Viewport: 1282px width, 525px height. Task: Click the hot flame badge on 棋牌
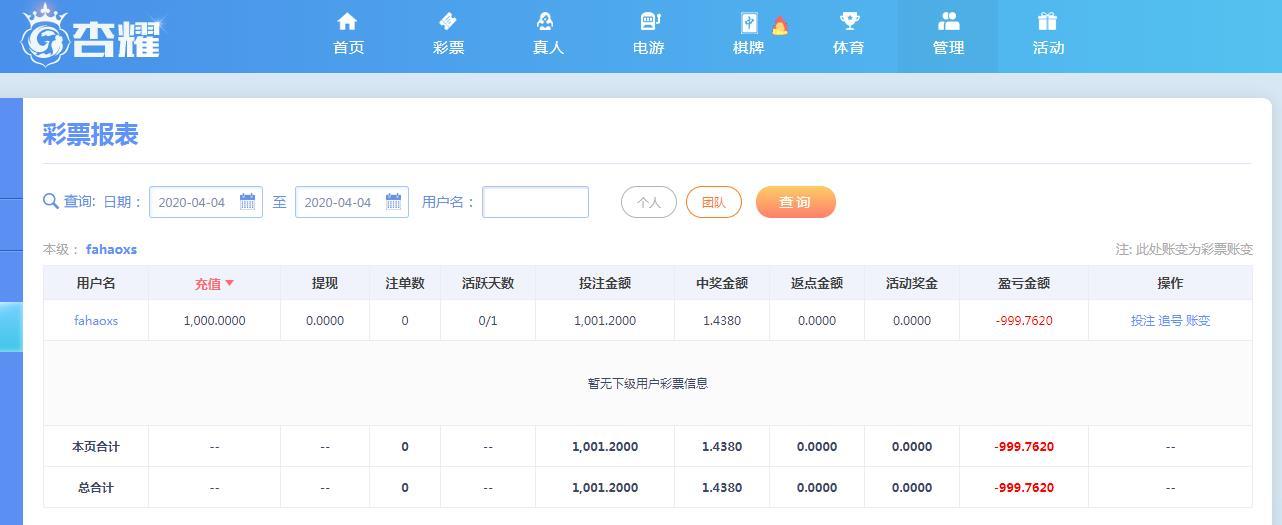pyautogui.click(x=780, y=26)
